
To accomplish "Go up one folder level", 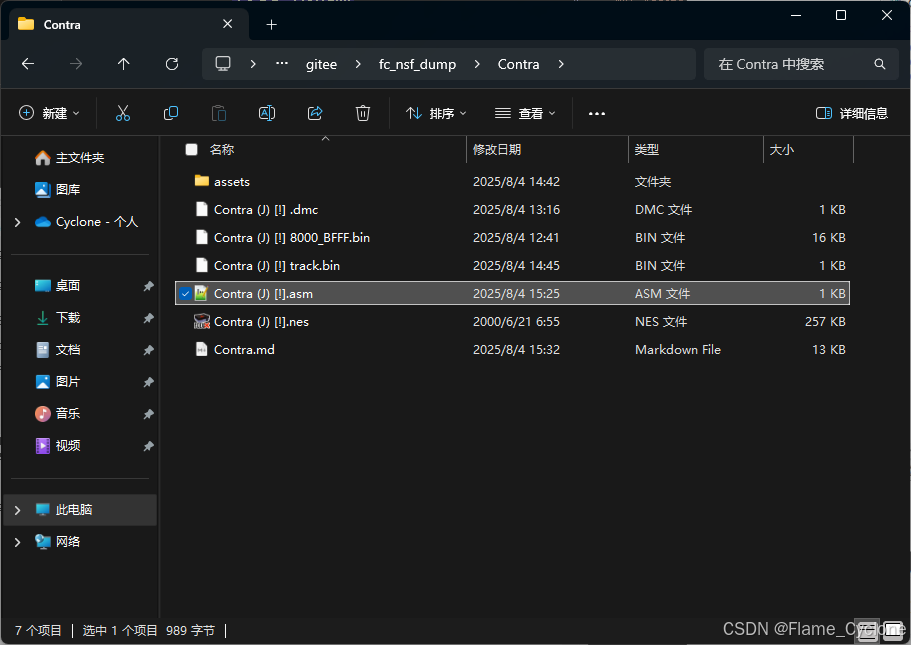I will tap(124, 64).
